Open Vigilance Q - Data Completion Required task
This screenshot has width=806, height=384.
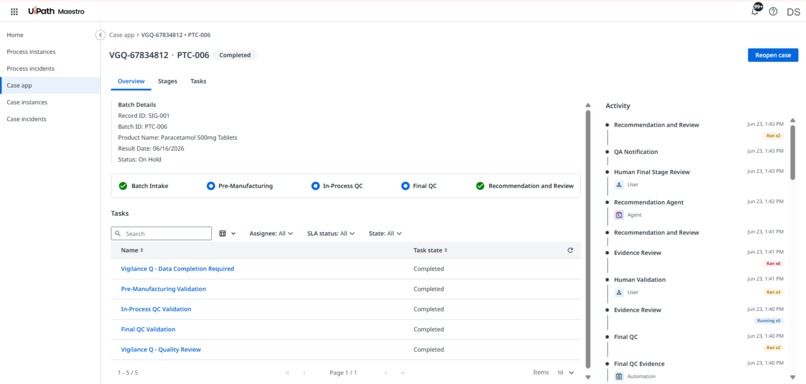click(x=177, y=269)
